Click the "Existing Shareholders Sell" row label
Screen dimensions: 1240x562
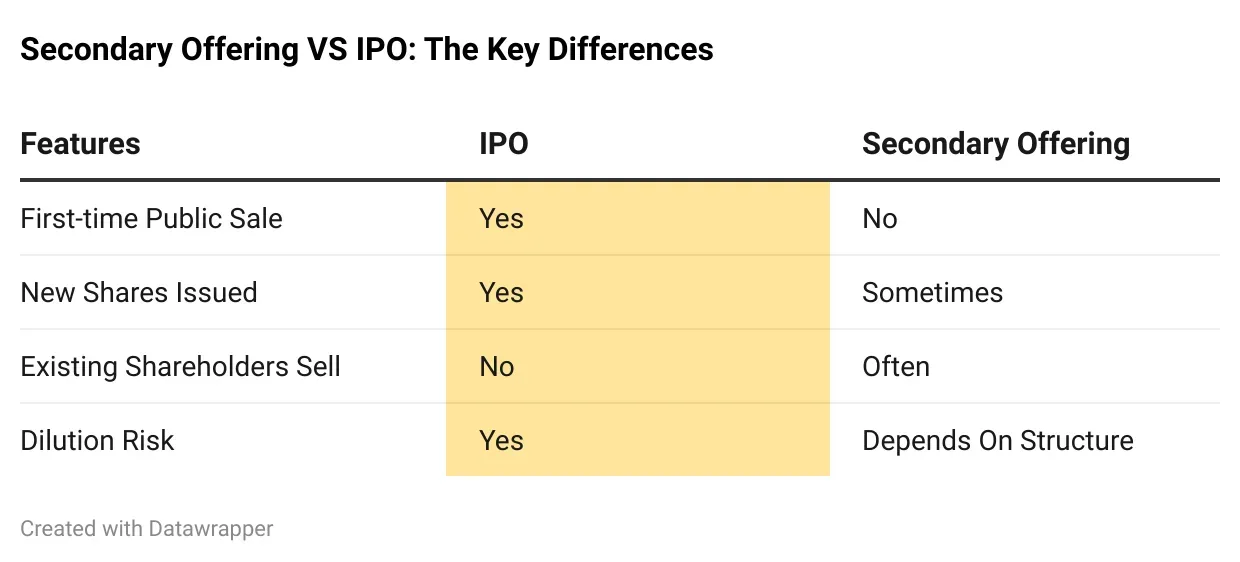pos(180,367)
